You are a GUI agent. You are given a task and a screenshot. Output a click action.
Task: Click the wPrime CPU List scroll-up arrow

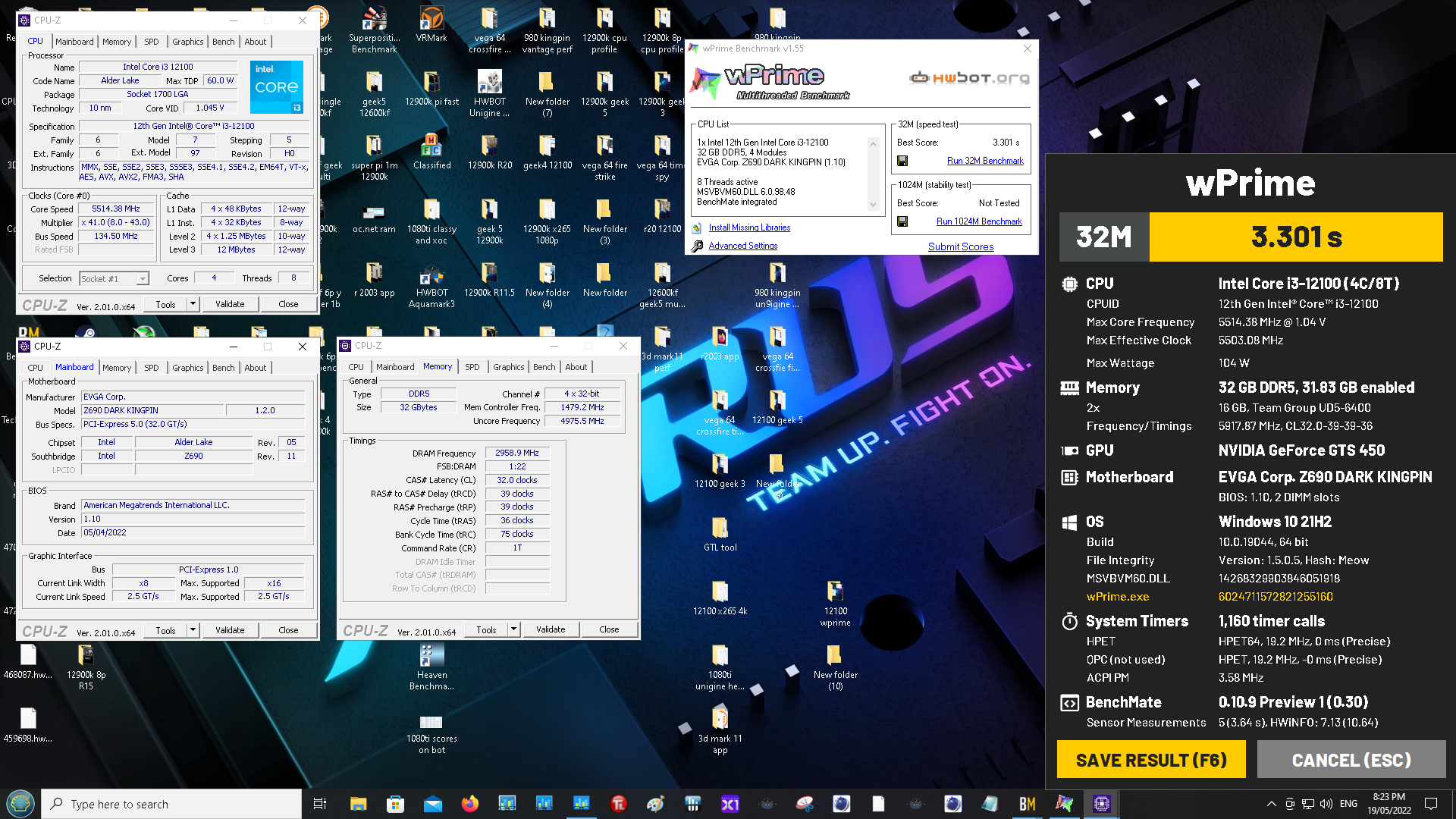873,143
